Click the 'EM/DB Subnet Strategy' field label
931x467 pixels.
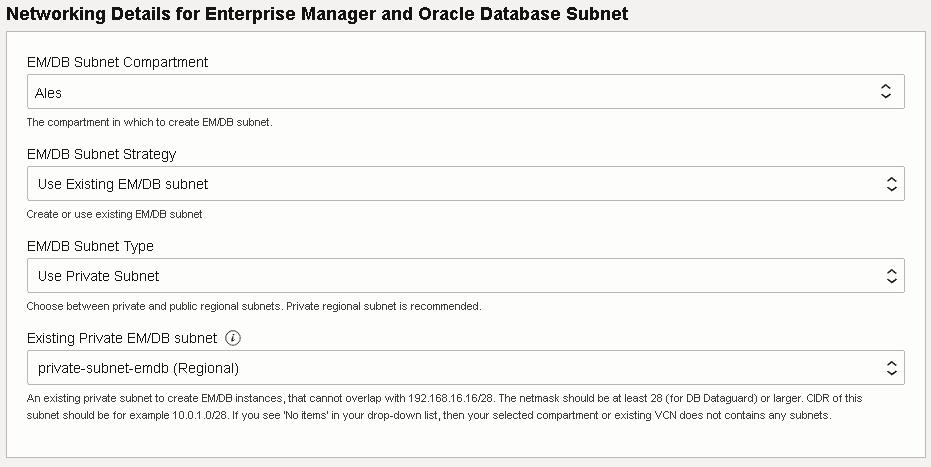[x=101, y=154]
